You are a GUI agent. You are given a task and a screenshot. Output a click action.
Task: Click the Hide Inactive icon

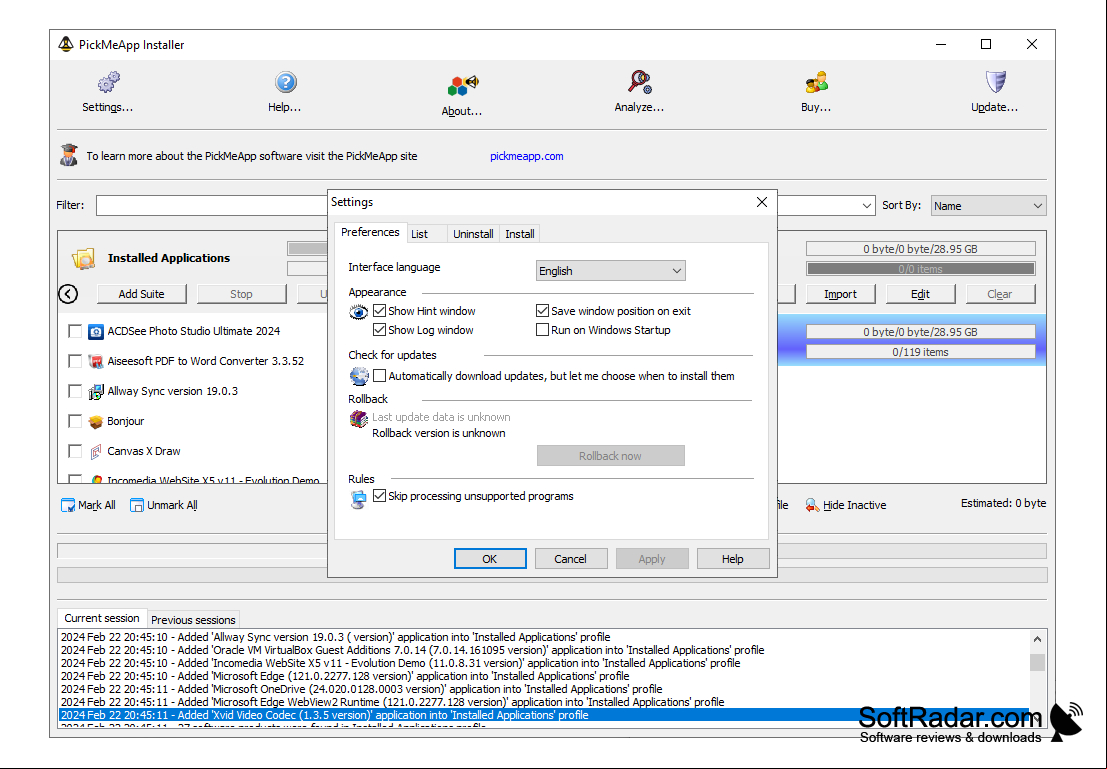pos(813,505)
